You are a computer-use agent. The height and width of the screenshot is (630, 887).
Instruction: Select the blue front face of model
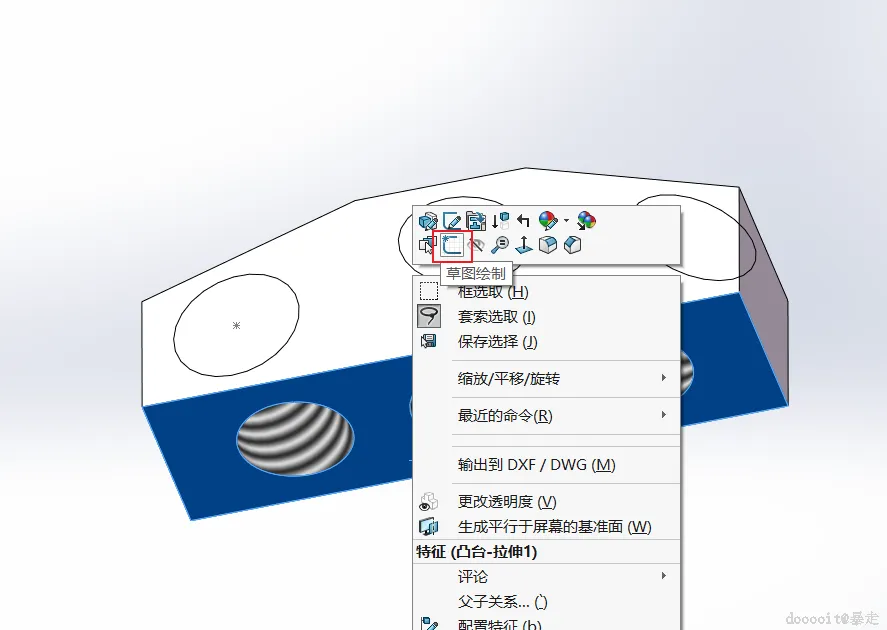pos(198,458)
